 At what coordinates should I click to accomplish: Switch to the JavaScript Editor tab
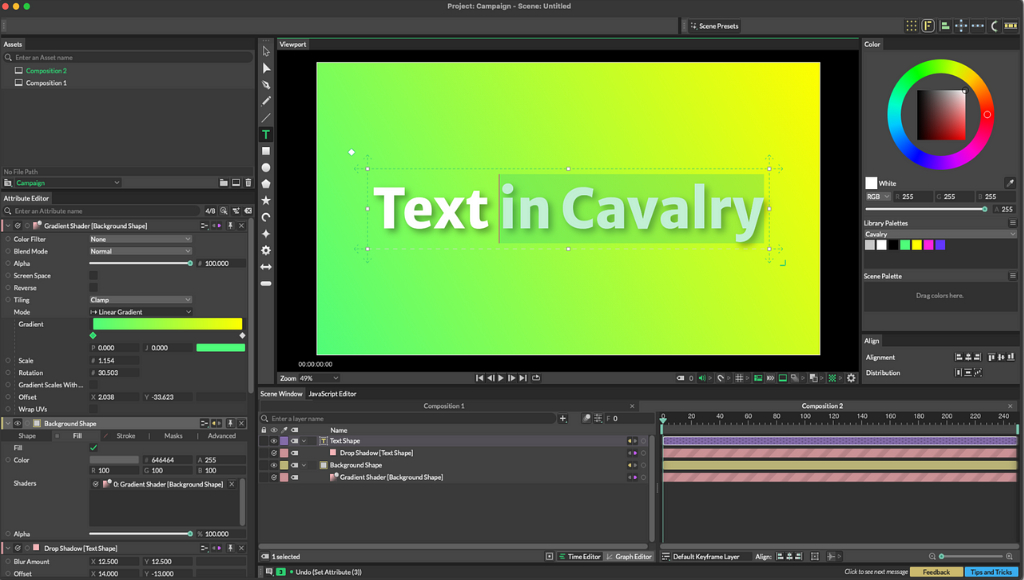click(x=332, y=394)
